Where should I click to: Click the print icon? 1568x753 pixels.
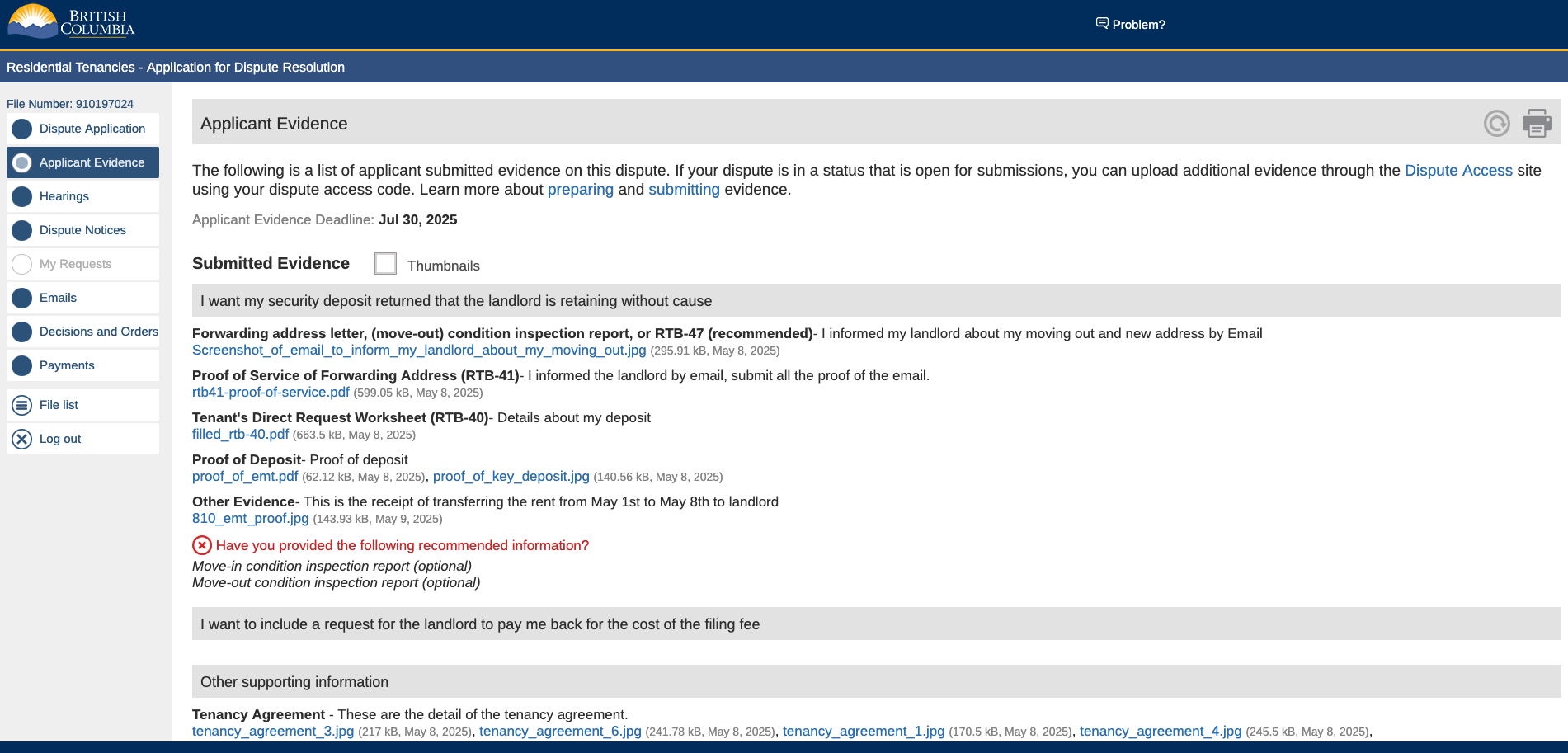point(1536,124)
